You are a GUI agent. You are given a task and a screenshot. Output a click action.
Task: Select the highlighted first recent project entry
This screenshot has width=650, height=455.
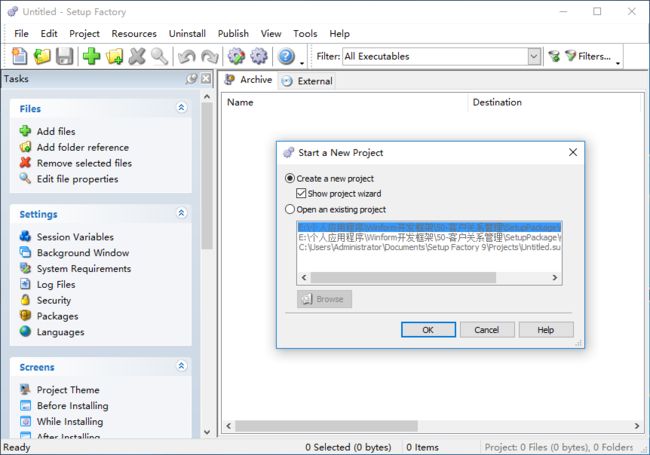pos(429,228)
